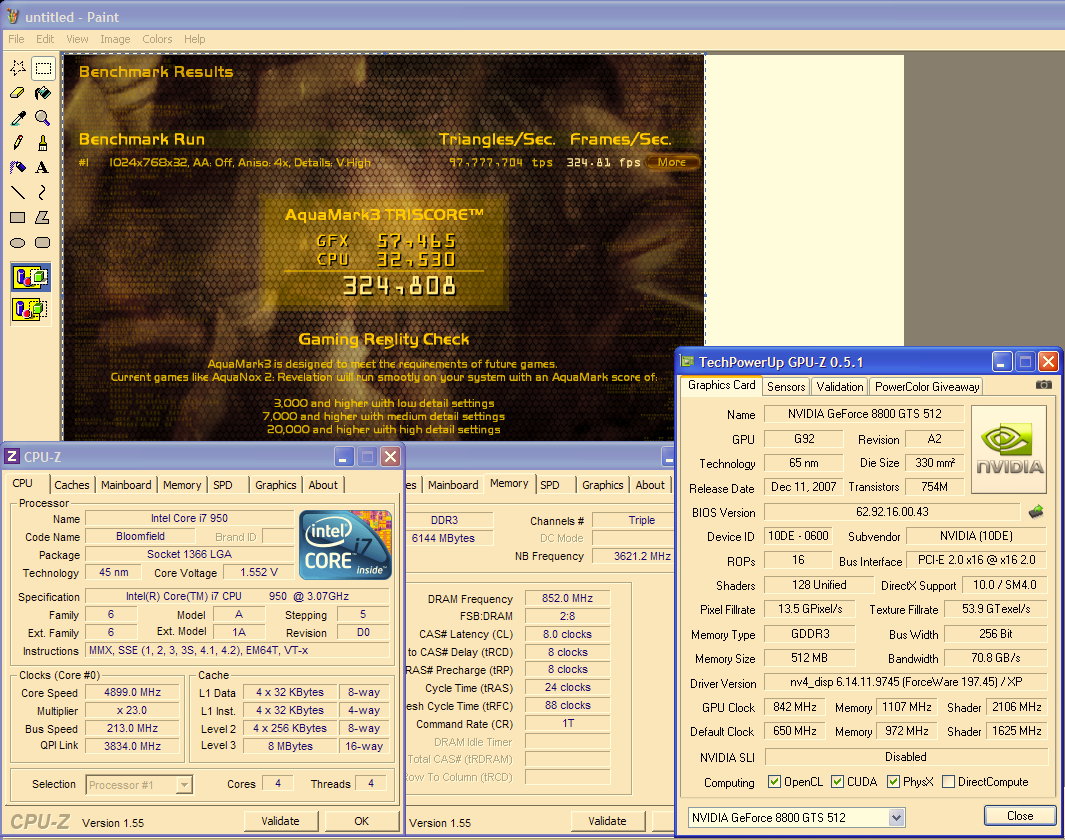Click the GPU-Z Name field value

coord(864,414)
